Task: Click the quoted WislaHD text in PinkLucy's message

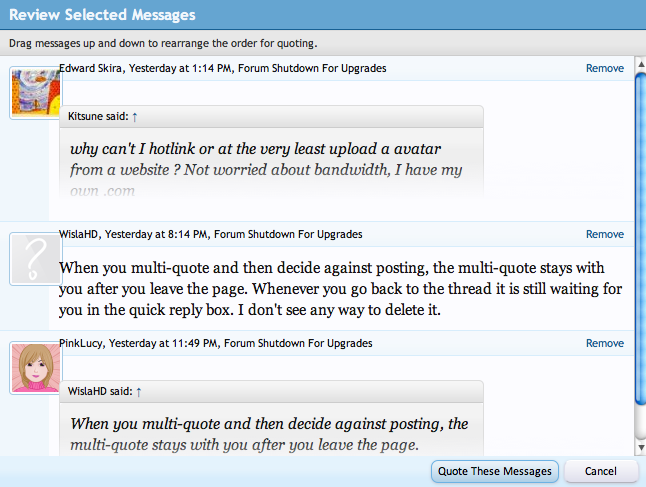Action: pos(270,434)
